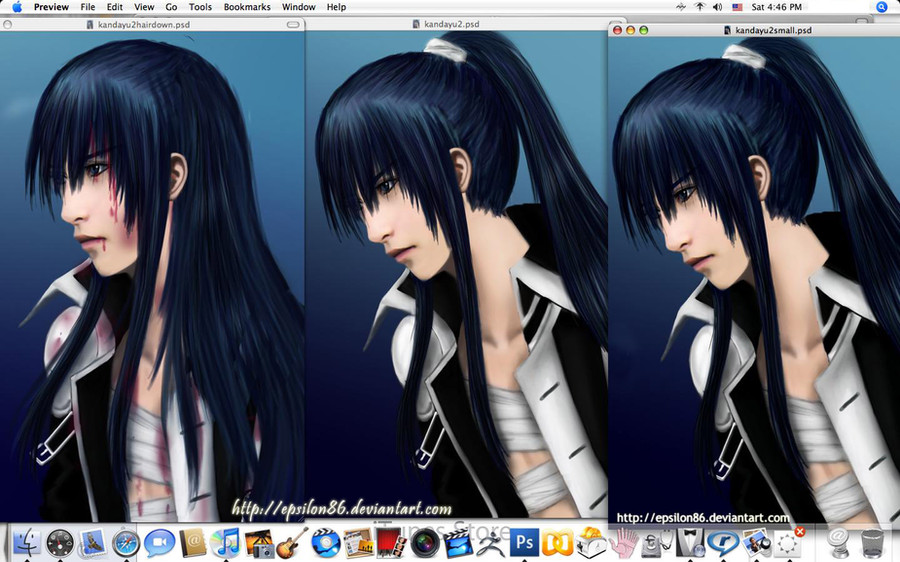Click the kandayu2small.psd title document icon

(x=728, y=30)
